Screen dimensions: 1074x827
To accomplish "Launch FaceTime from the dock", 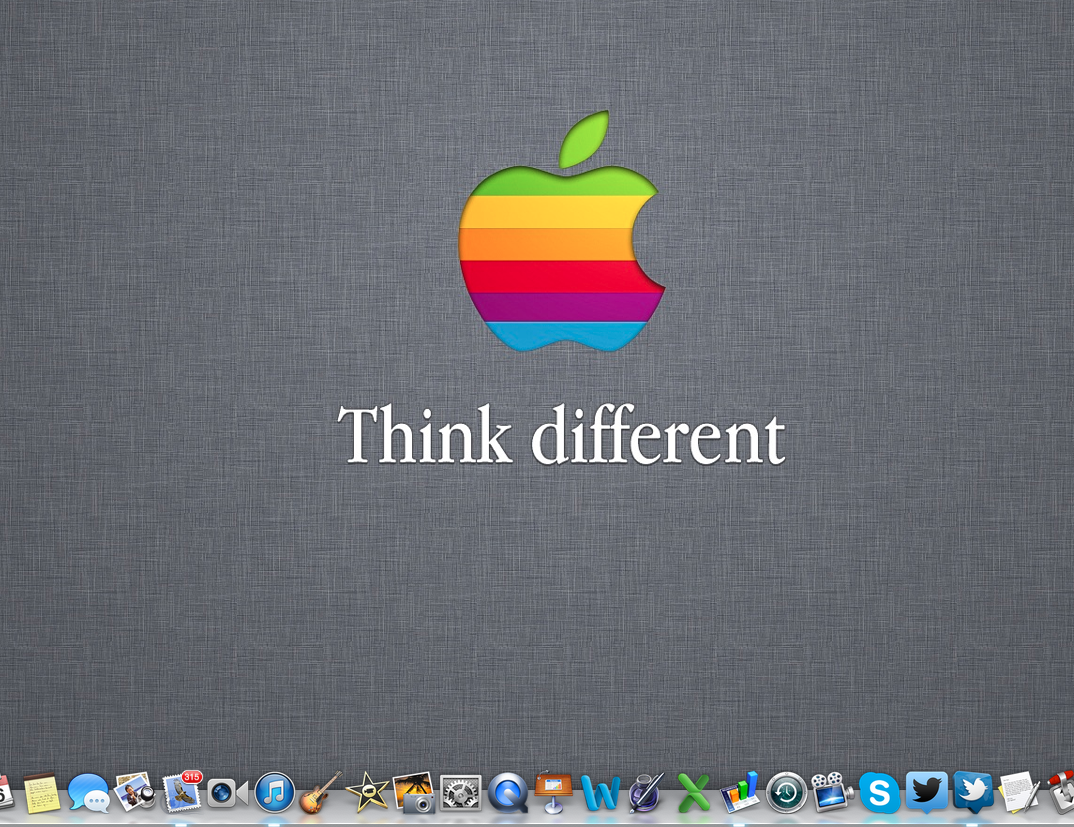I will (x=227, y=793).
